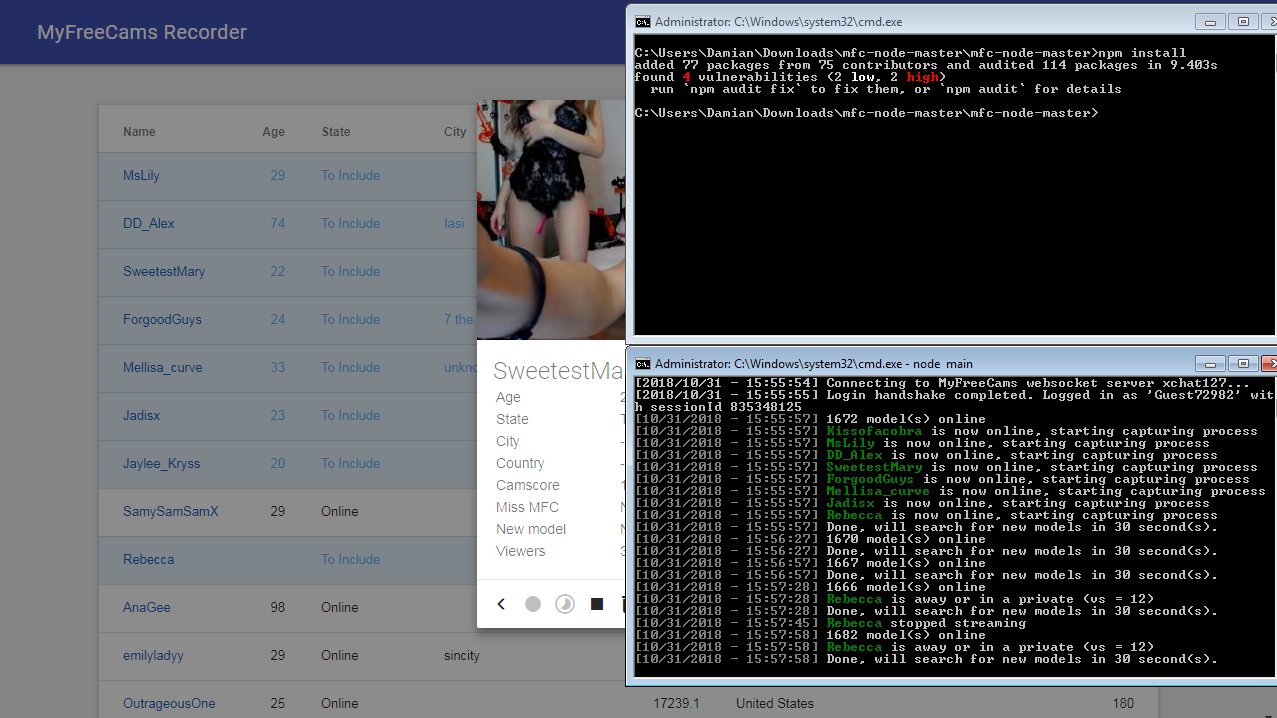
Task: Open system menu icon of node main cmd window
Action: coord(643,363)
